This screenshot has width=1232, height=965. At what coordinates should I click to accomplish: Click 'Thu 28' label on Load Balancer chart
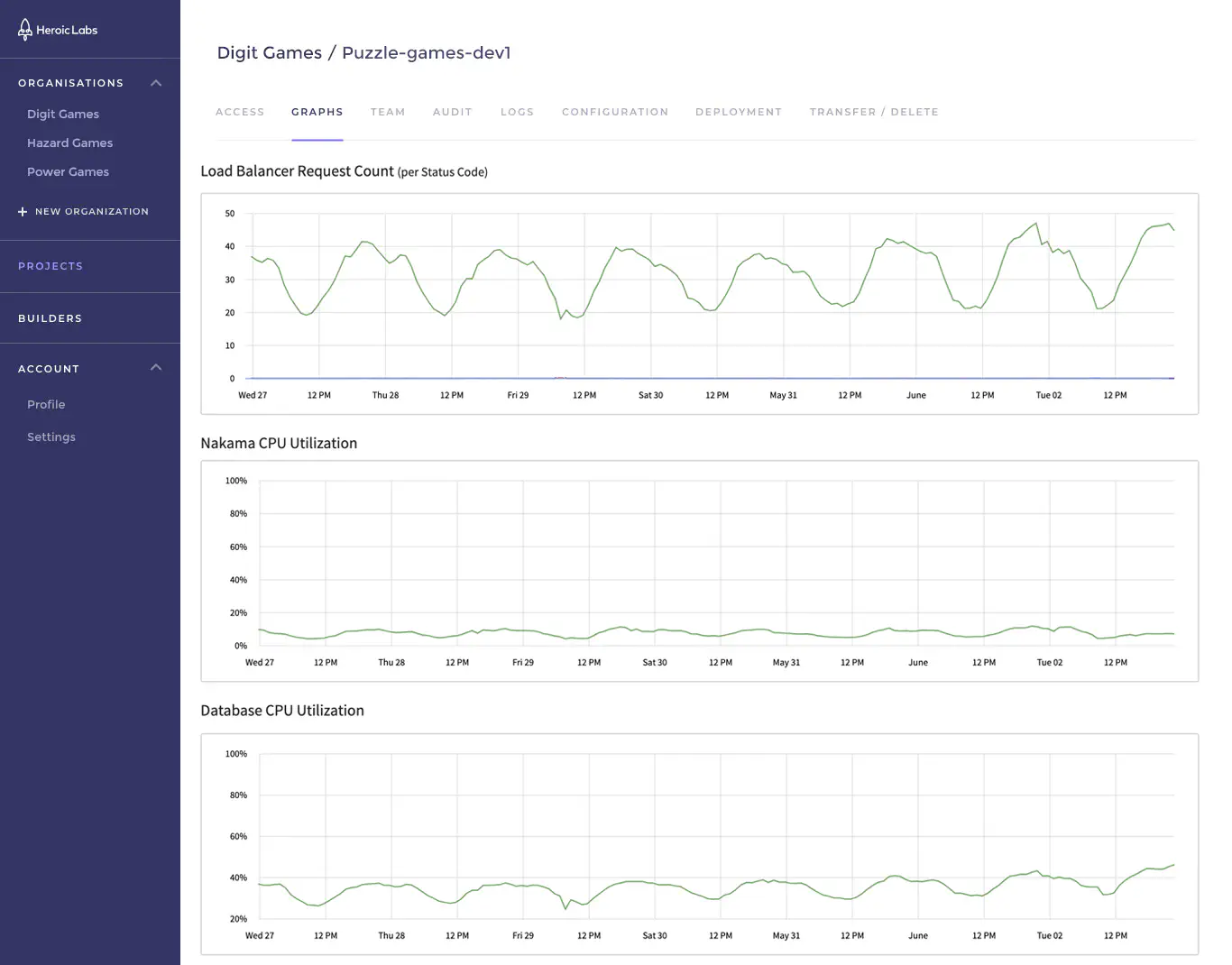click(385, 395)
